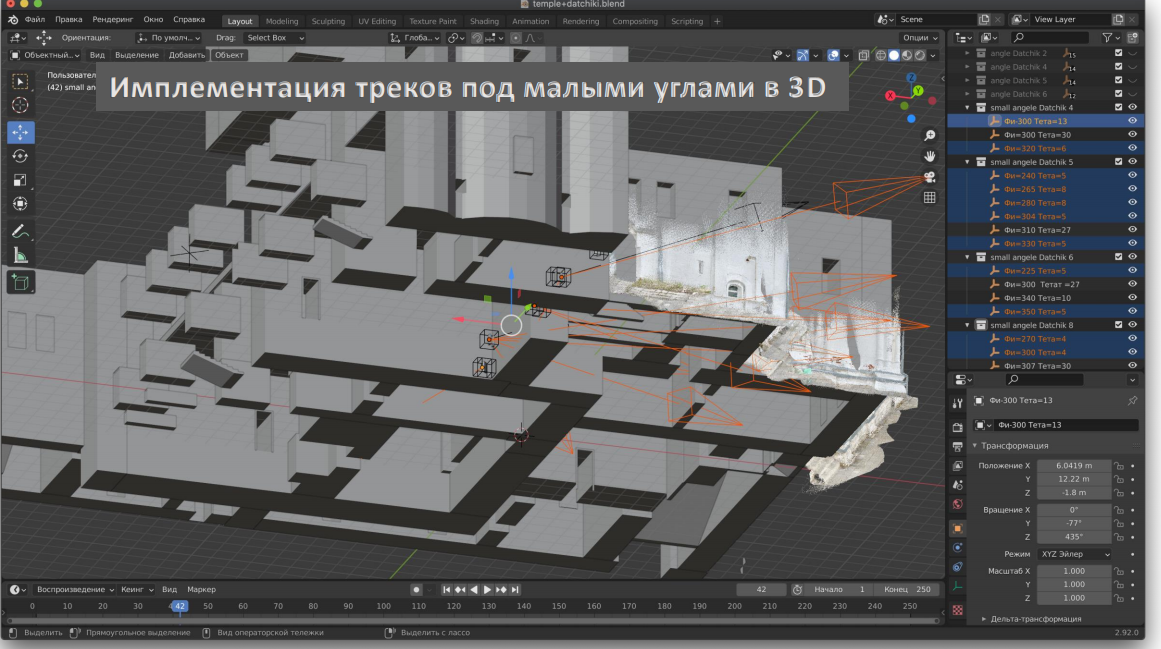Uncheck small angele Datchik 5 collection checkbox
The width and height of the screenshot is (1161, 649).
click(x=1118, y=162)
